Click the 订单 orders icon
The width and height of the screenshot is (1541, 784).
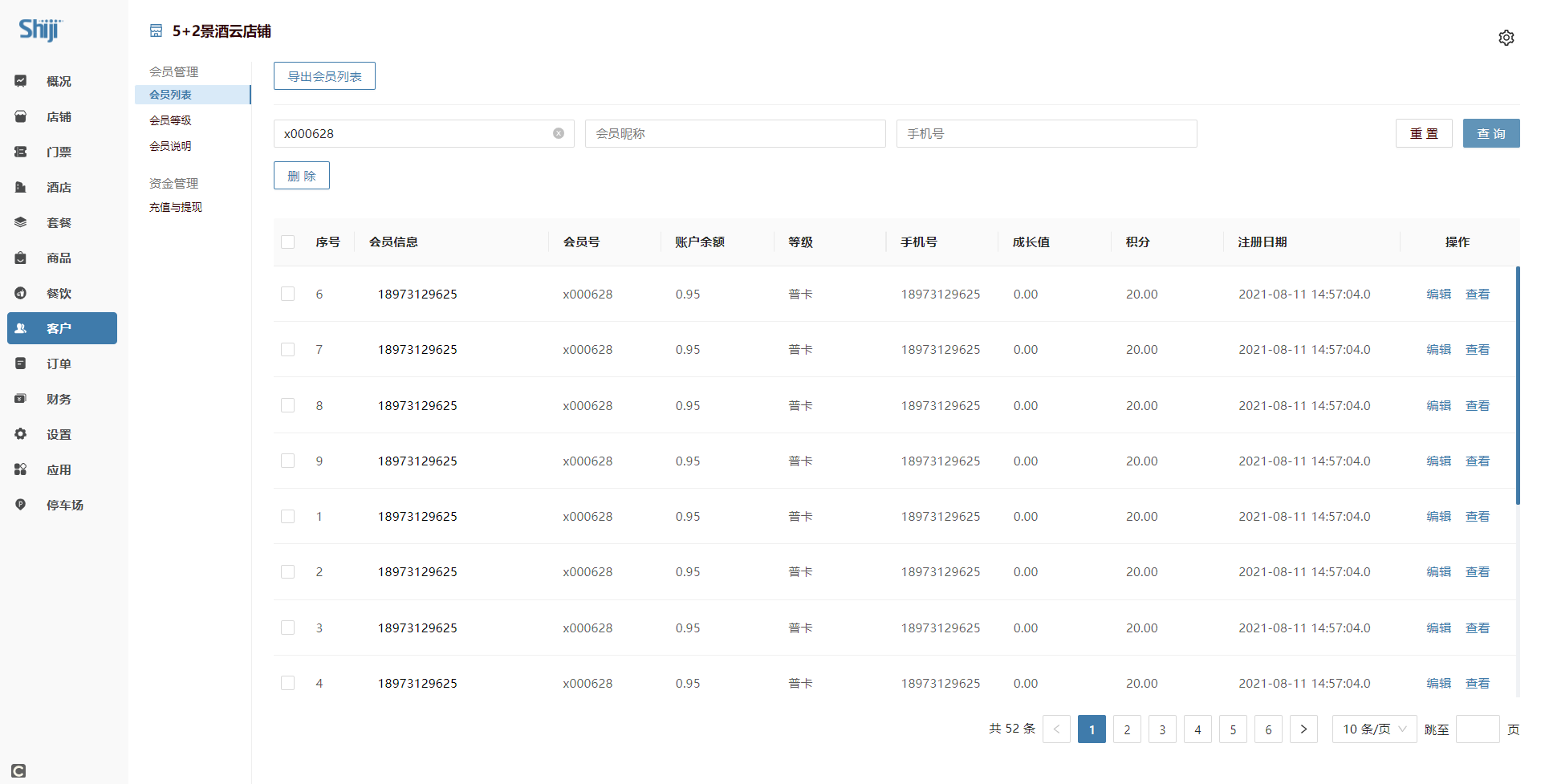[21, 364]
